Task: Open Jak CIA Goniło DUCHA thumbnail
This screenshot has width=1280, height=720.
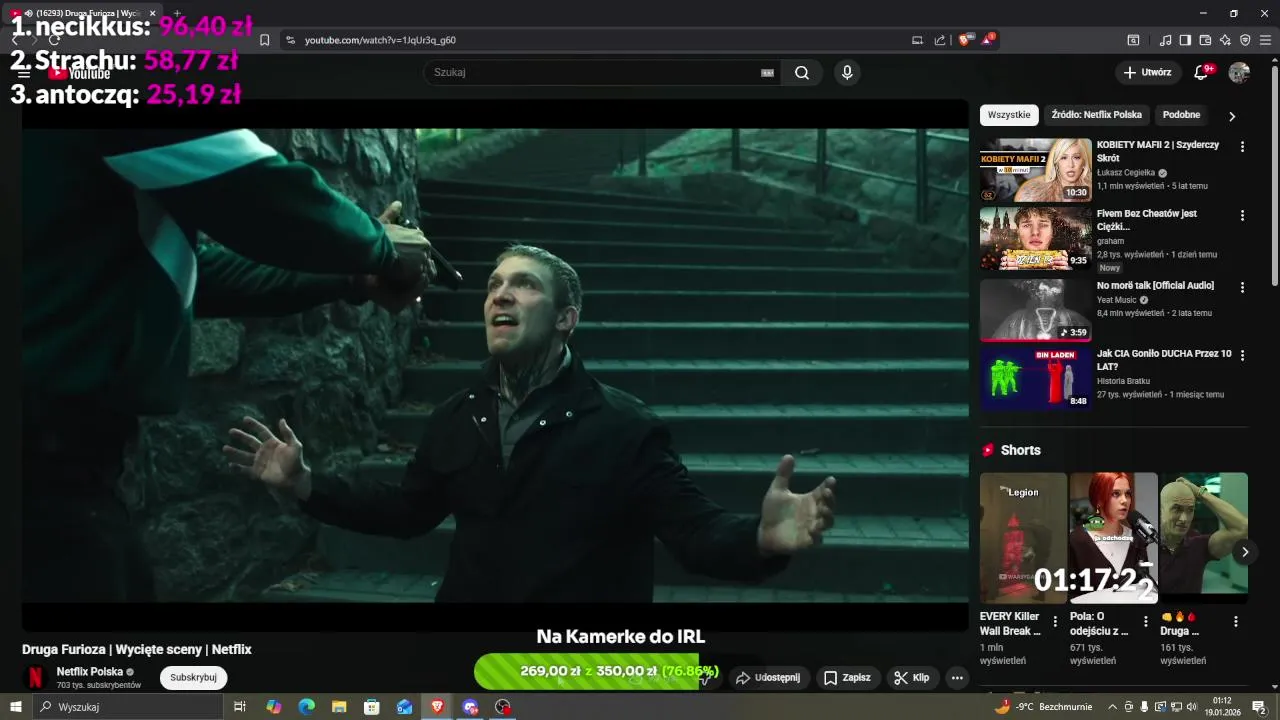Action: [1035, 378]
